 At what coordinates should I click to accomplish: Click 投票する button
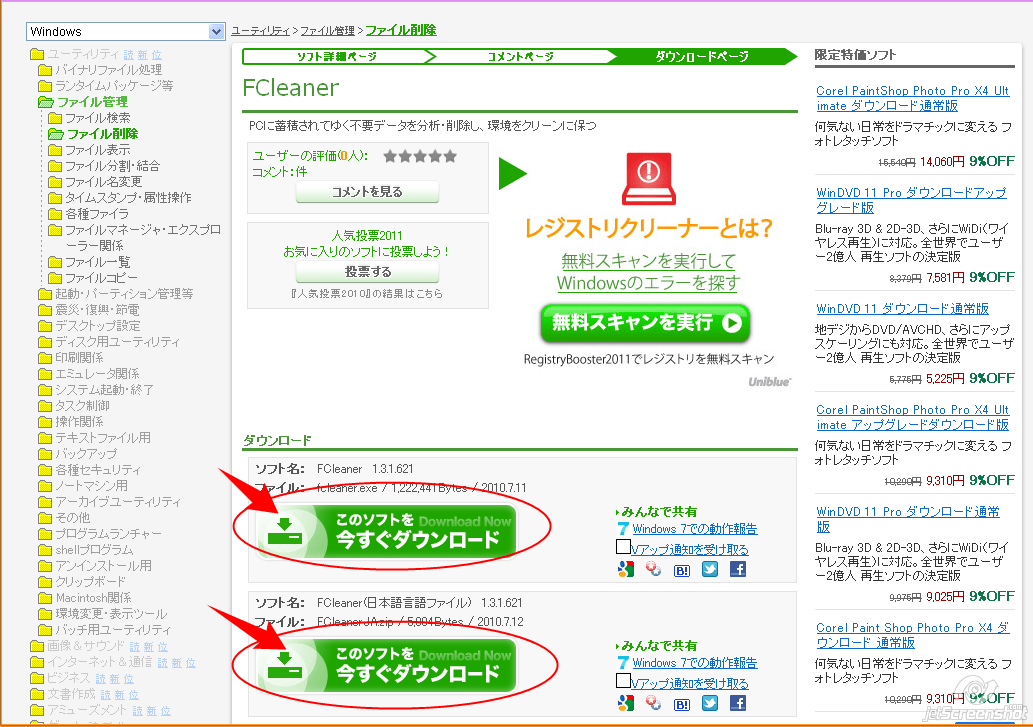(367, 271)
